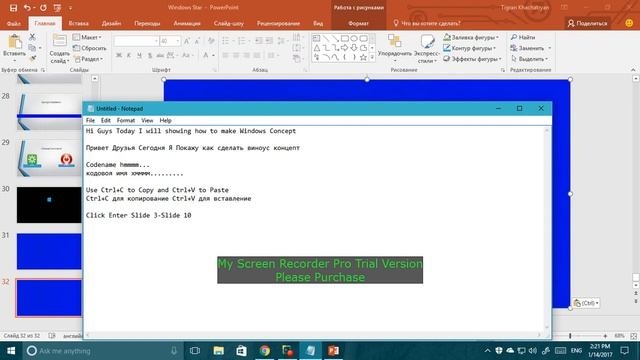Click the Format Painter brush icon
640x360 pixels.
click(x=33, y=59)
